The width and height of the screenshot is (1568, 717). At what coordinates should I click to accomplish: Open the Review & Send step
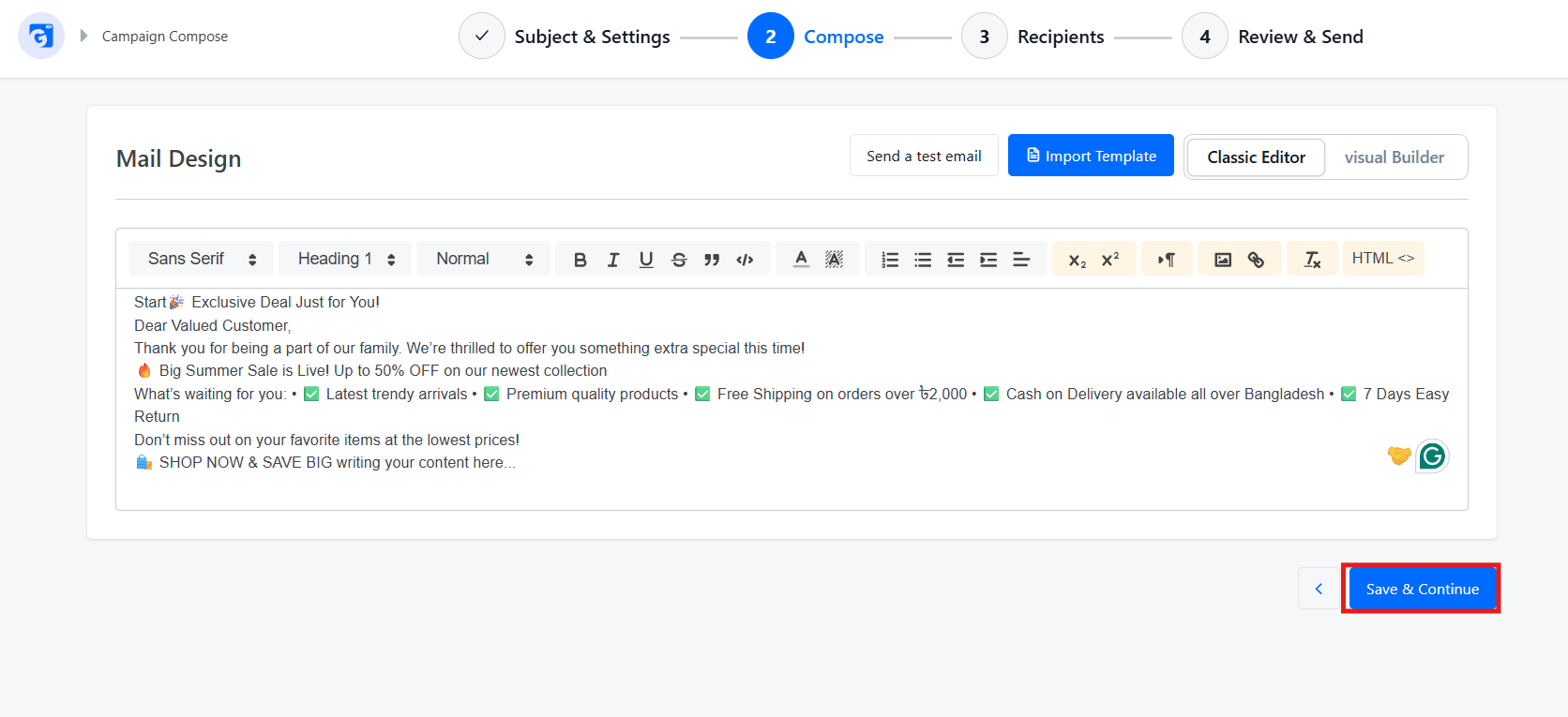(x=1274, y=37)
